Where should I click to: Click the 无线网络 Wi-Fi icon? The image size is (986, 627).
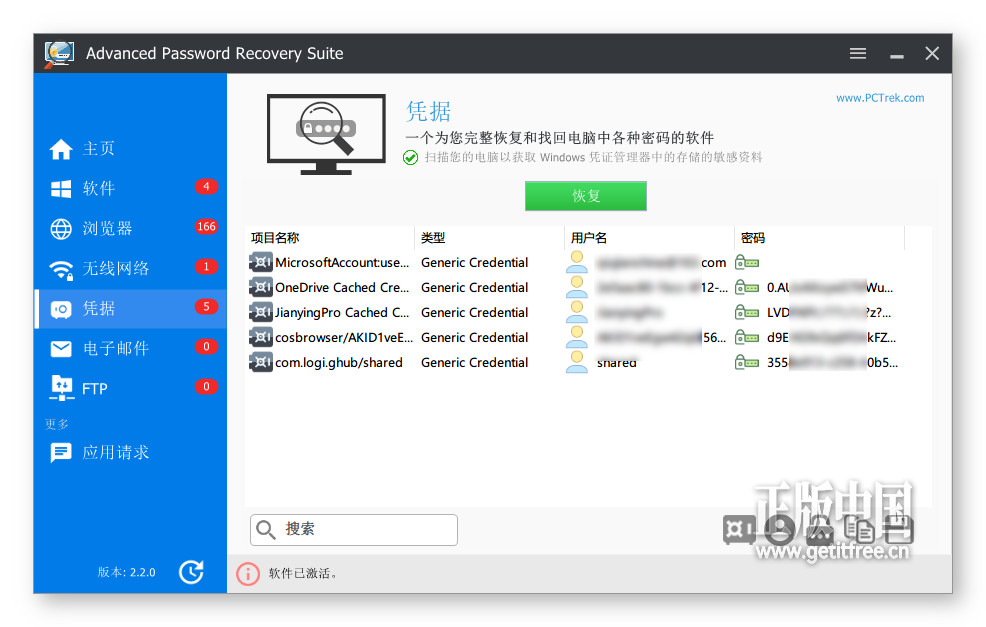point(61,269)
